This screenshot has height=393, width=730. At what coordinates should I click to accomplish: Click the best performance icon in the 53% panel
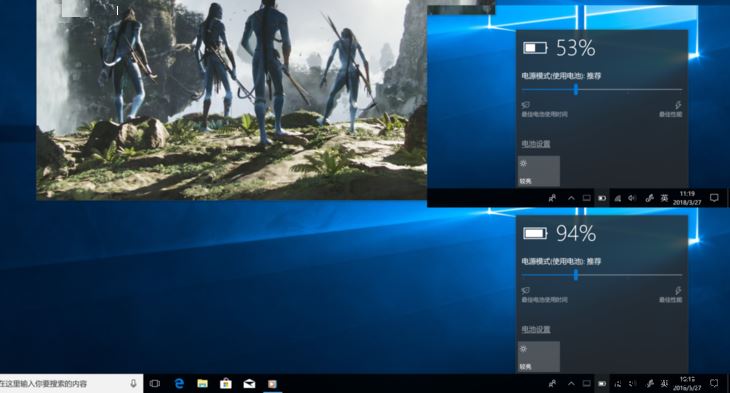[x=678, y=105]
